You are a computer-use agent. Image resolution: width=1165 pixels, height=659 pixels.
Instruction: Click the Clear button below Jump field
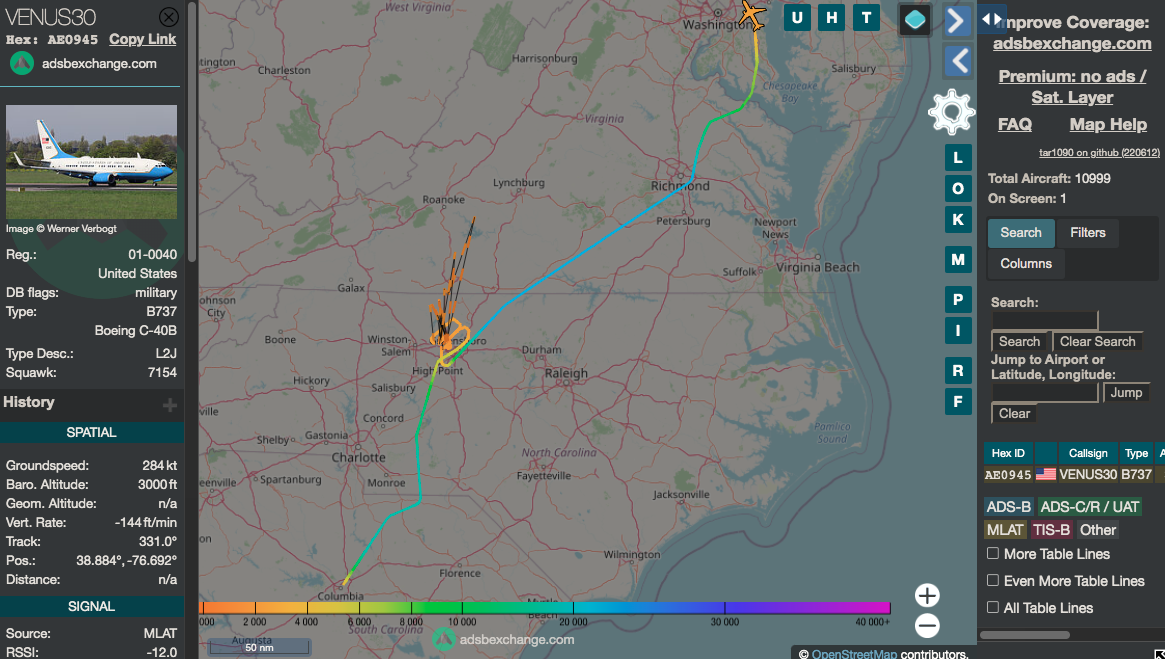tap(1014, 414)
